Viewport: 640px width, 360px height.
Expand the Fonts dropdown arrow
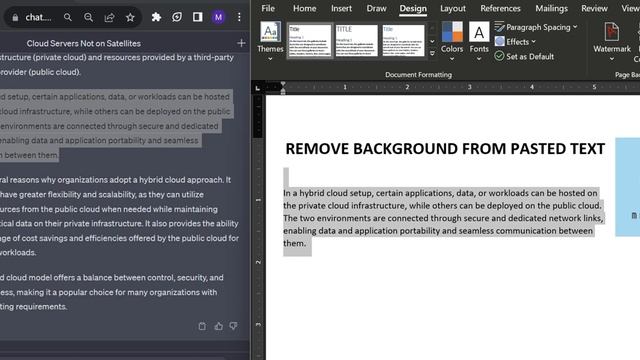pyautogui.click(x=479, y=59)
